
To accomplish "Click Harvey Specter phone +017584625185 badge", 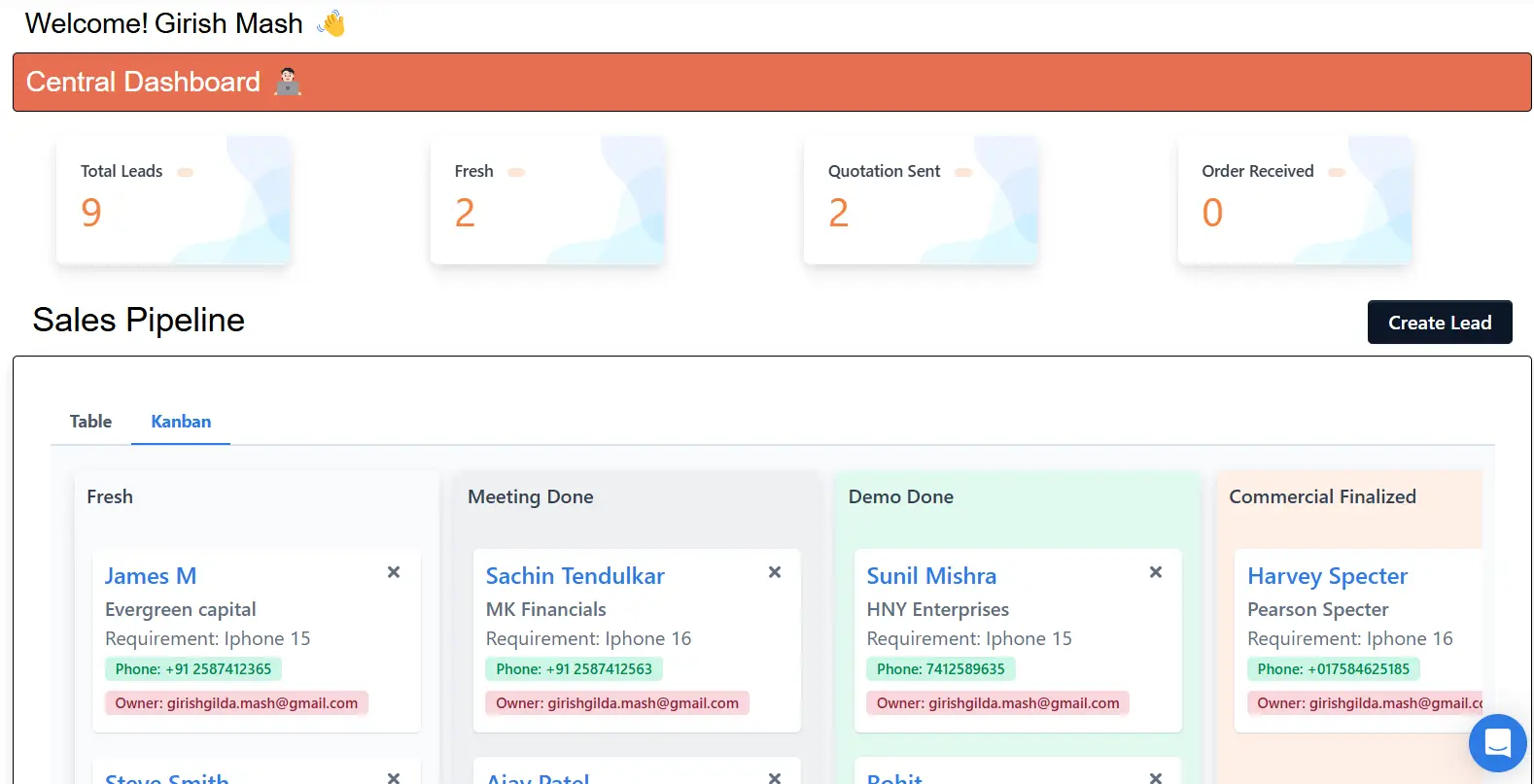I will [x=1334, y=669].
